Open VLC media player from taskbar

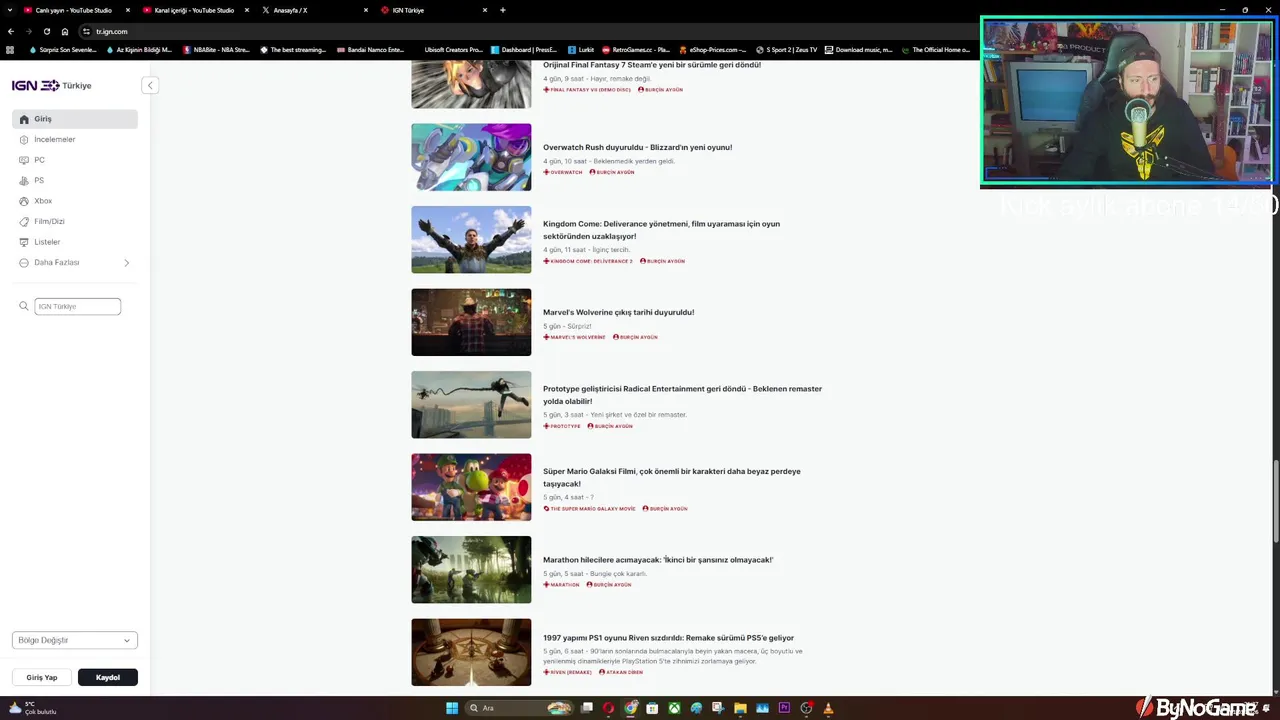pos(828,708)
